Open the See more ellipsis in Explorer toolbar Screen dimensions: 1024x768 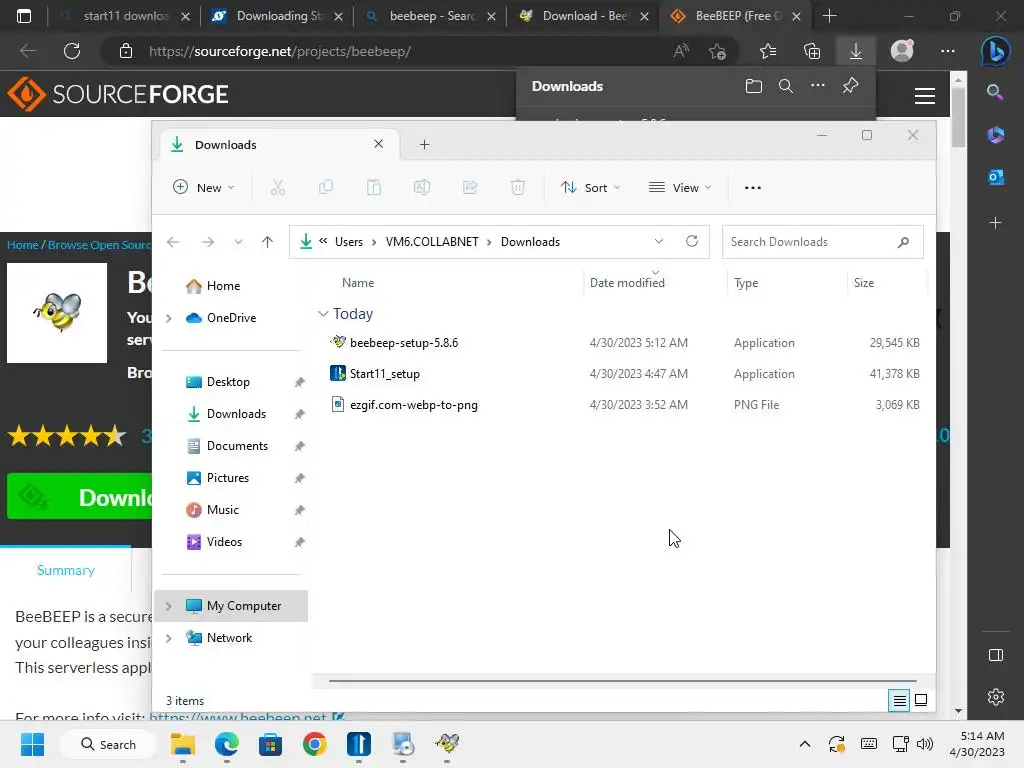pos(752,188)
